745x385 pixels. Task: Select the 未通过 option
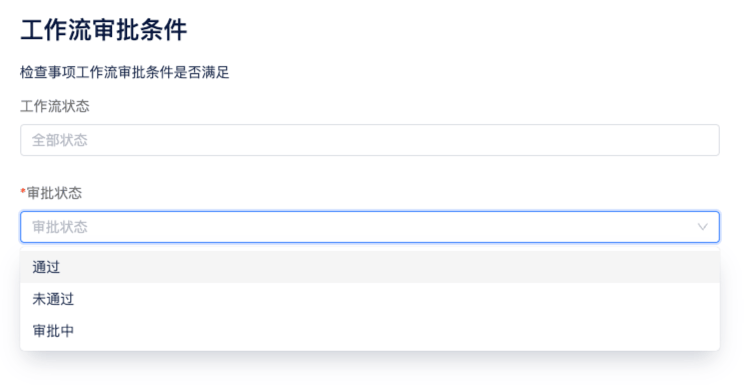coord(370,299)
